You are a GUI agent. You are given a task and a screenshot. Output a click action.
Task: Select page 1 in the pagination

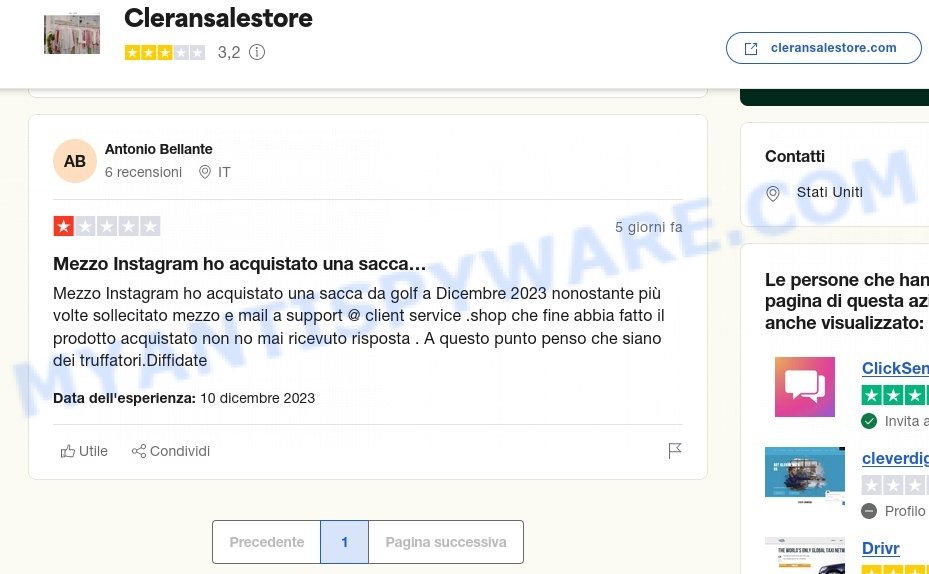coord(344,542)
